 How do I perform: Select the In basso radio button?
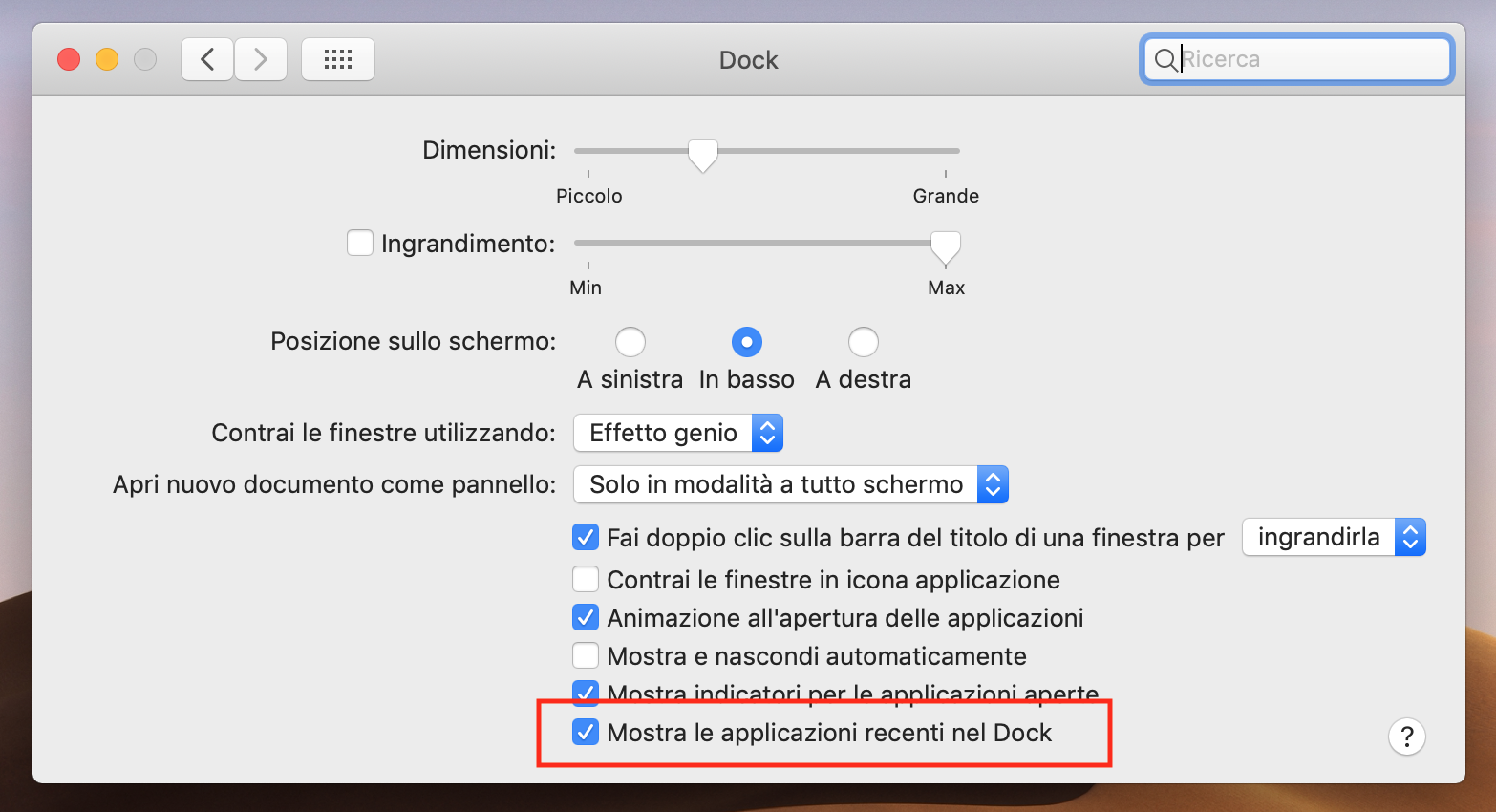[x=747, y=342]
